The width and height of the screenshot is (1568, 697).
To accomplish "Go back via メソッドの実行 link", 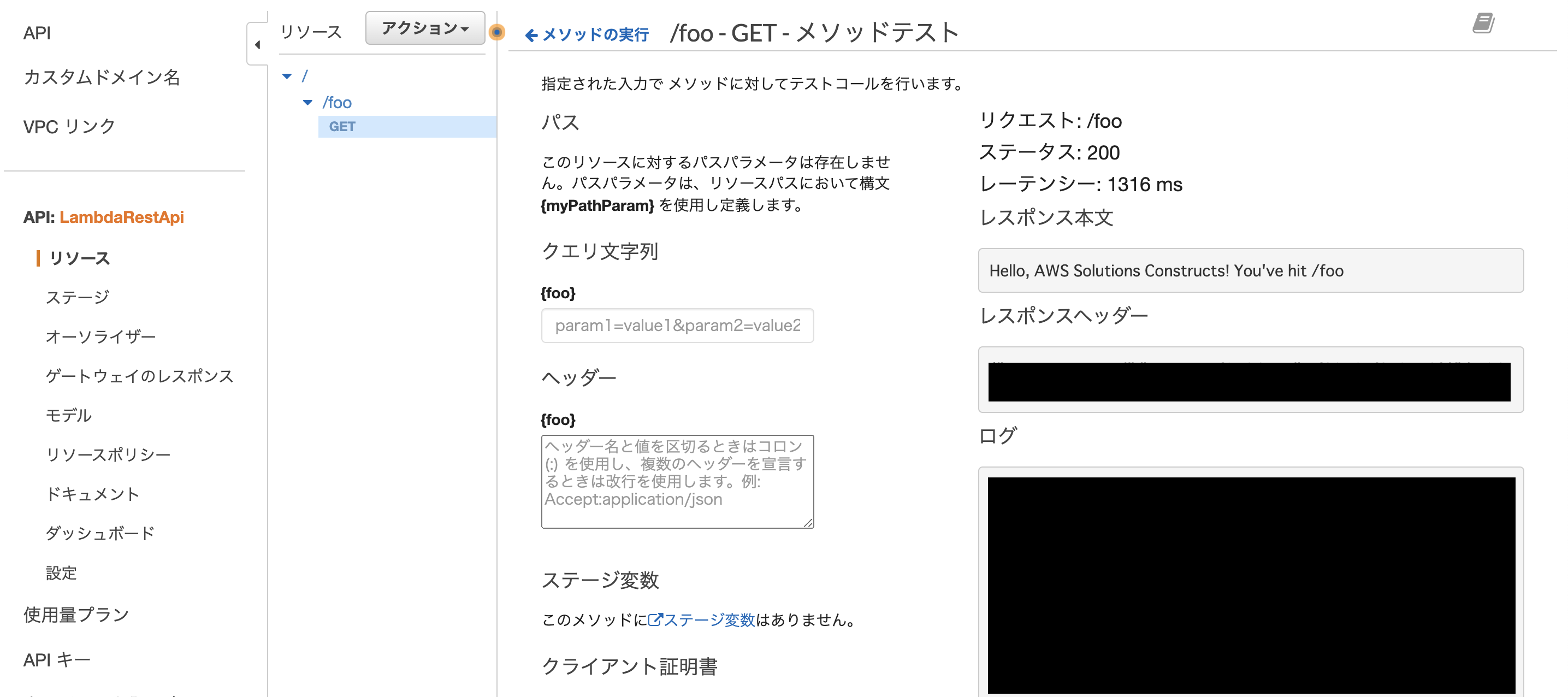I will click(595, 35).
